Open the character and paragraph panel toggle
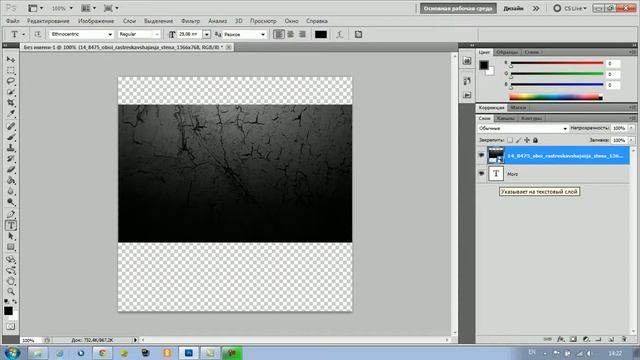640x360 pixels. point(358,34)
